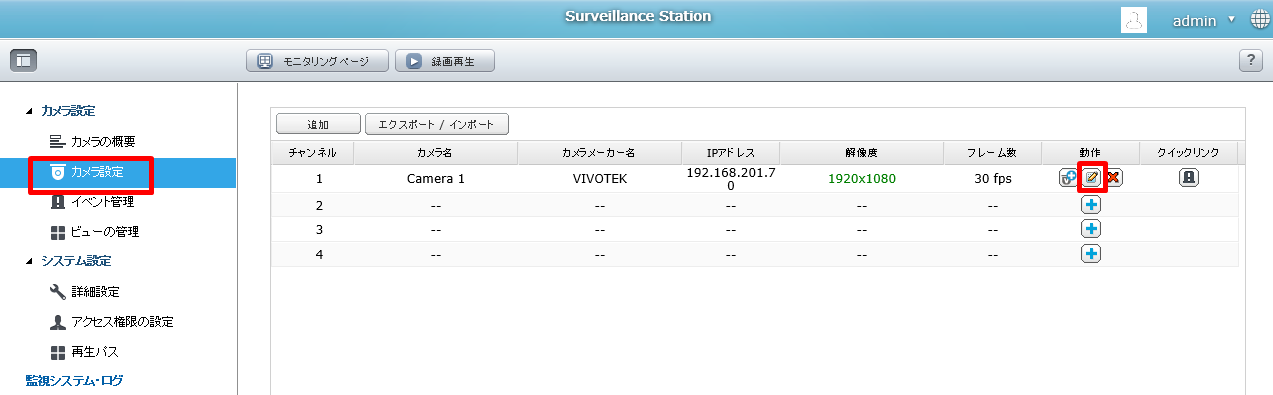
Task: Add a camera to channel 4 with plus icon
Action: tap(1091, 254)
